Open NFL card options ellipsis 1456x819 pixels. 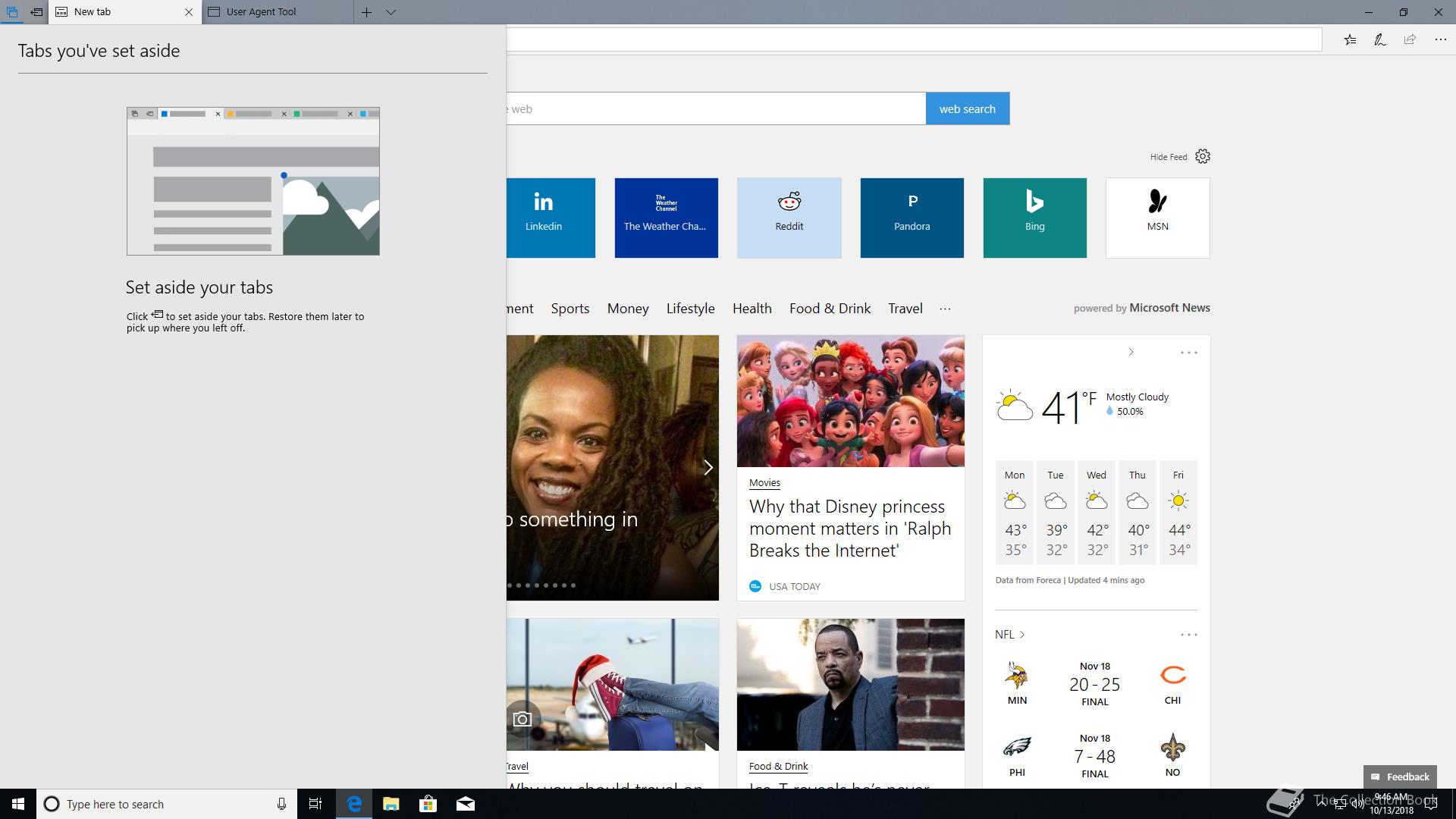[x=1188, y=635]
